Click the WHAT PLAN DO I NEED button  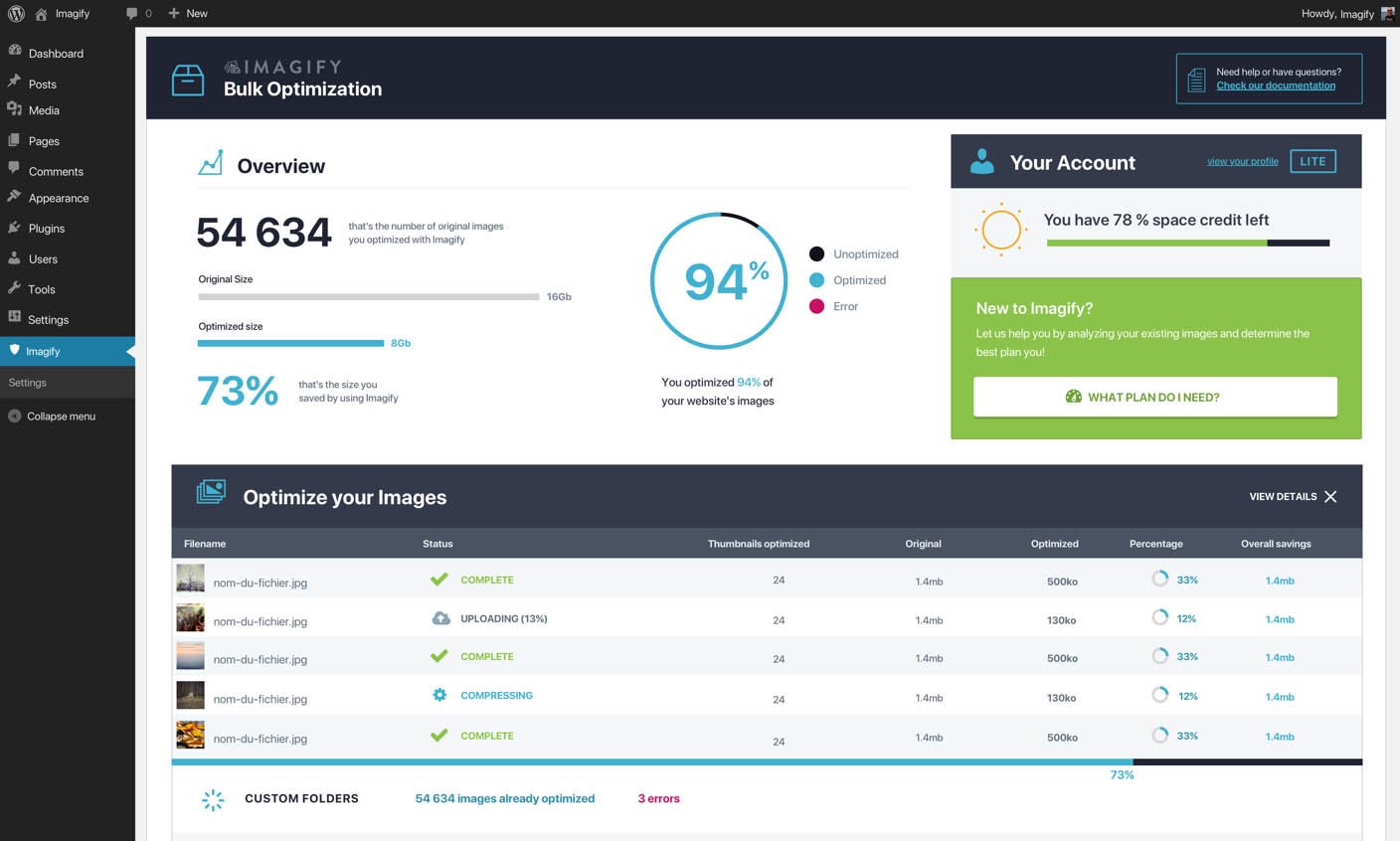pyautogui.click(x=1154, y=397)
